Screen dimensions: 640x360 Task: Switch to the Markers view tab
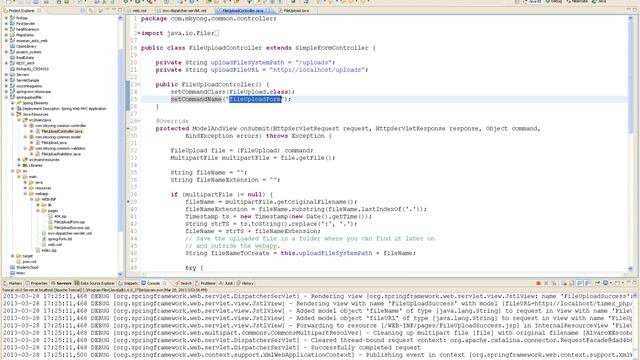(x=13, y=283)
